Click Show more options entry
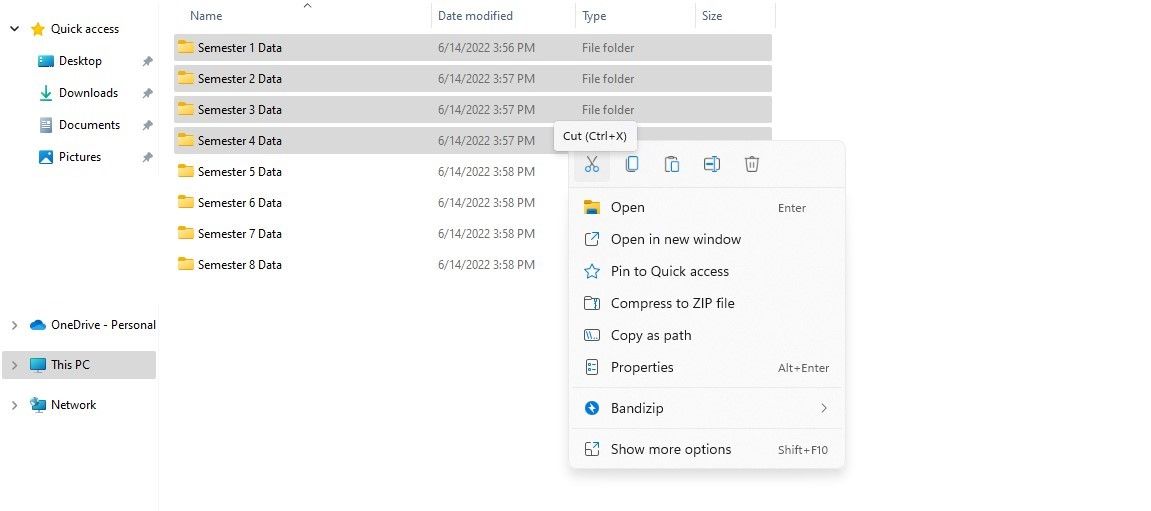Screen dimensions: 1151x511 tap(670, 449)
